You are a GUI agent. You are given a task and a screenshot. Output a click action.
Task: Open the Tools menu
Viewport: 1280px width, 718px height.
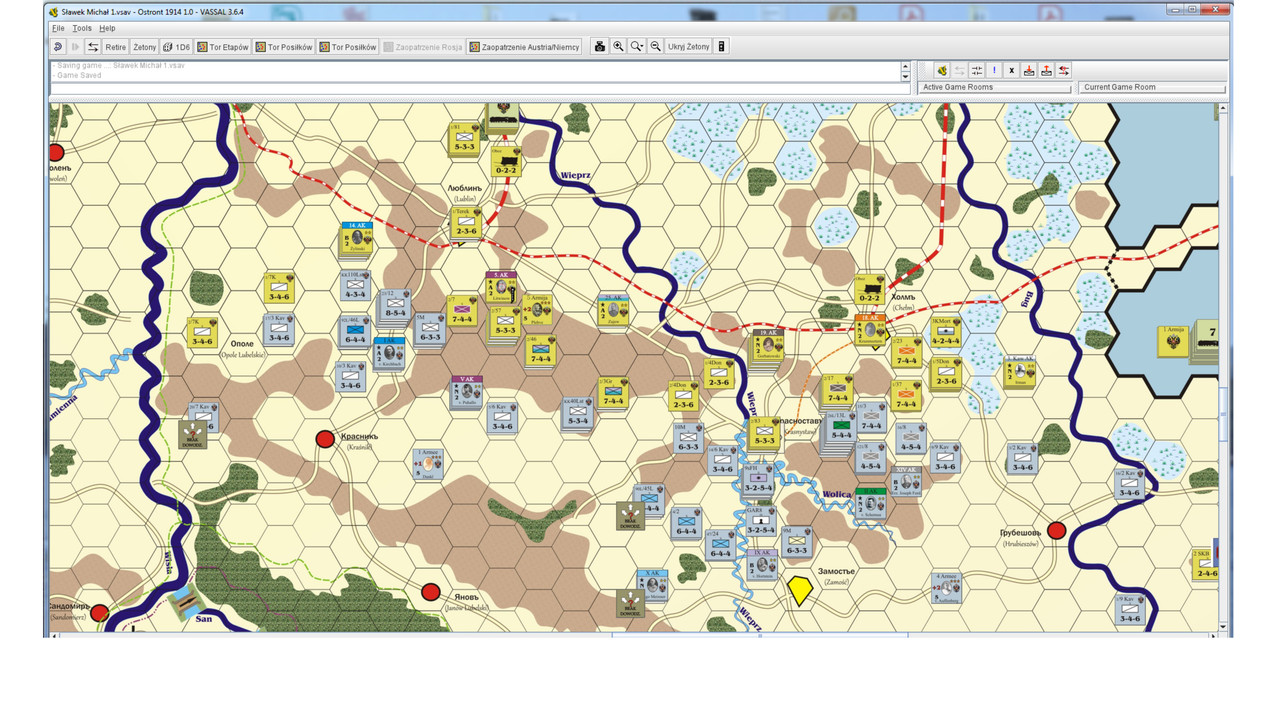pos(82,28)
